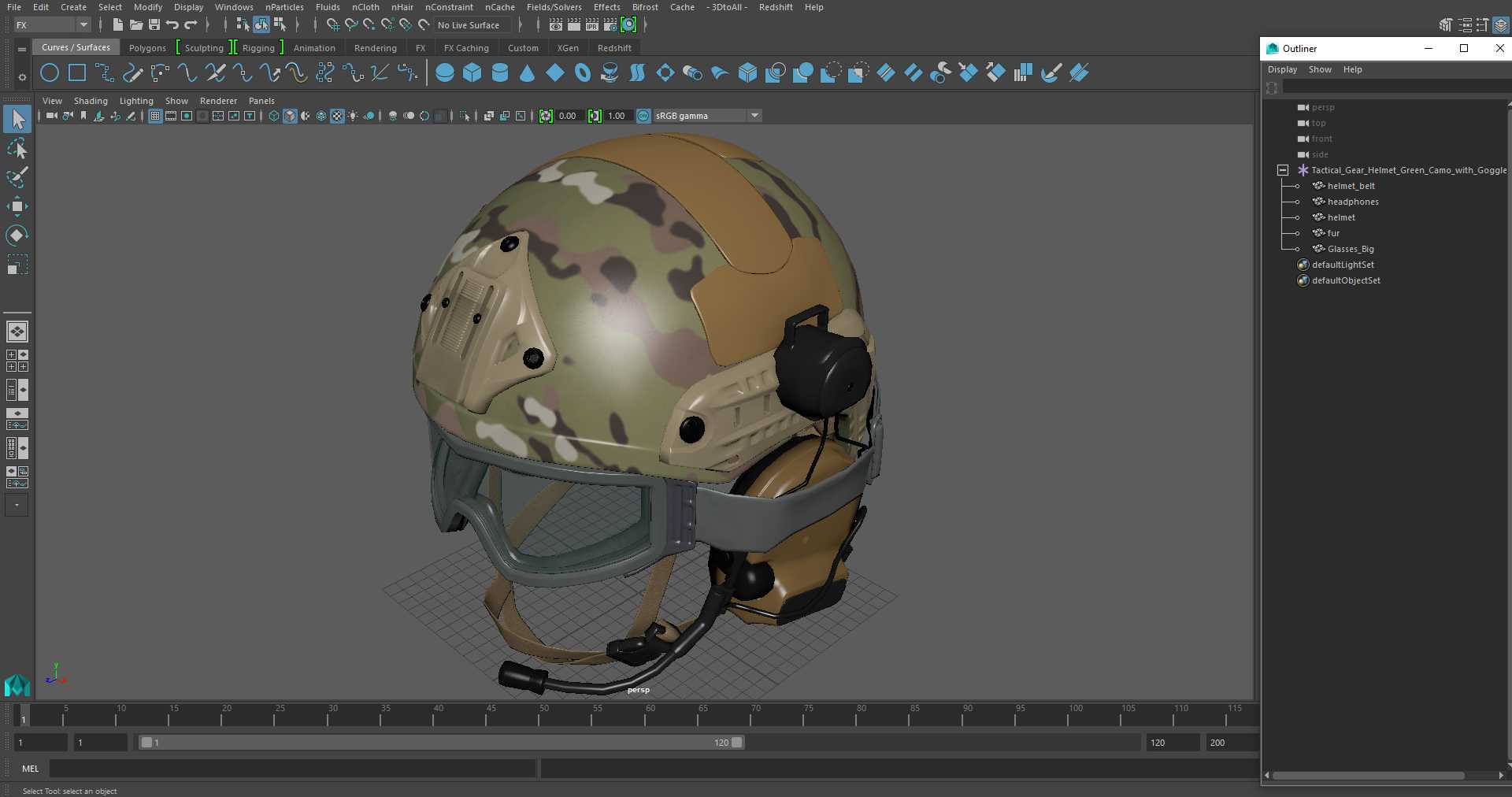1512x797 pixels.
Task: Select the NURBS Square shelf icon
Action: [x=77, y=73]
